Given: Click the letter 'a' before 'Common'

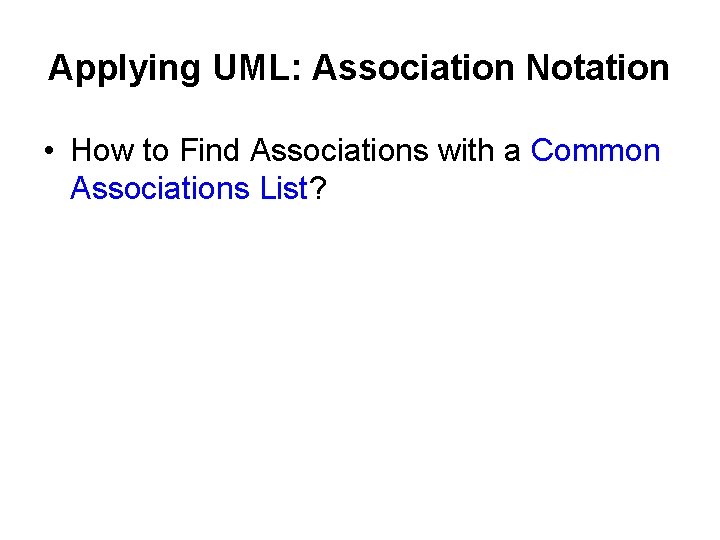Looking at the screenshot, I should tap(513, 151).
